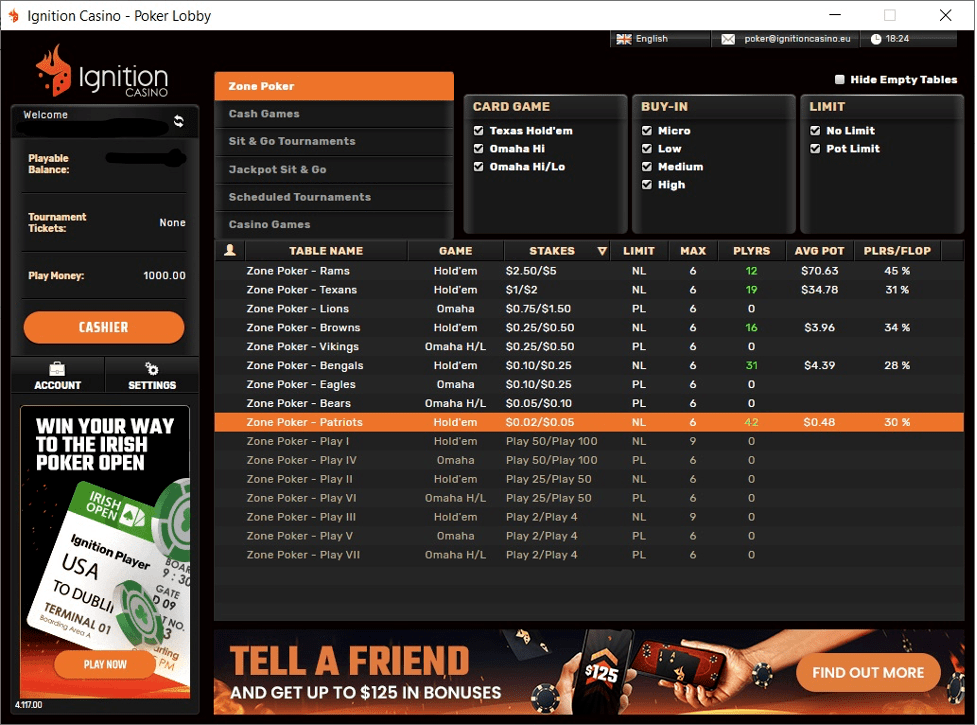Click the Ignition Casino logo
The height and width of the screenshot is (725, 977).
coord(102,72)
